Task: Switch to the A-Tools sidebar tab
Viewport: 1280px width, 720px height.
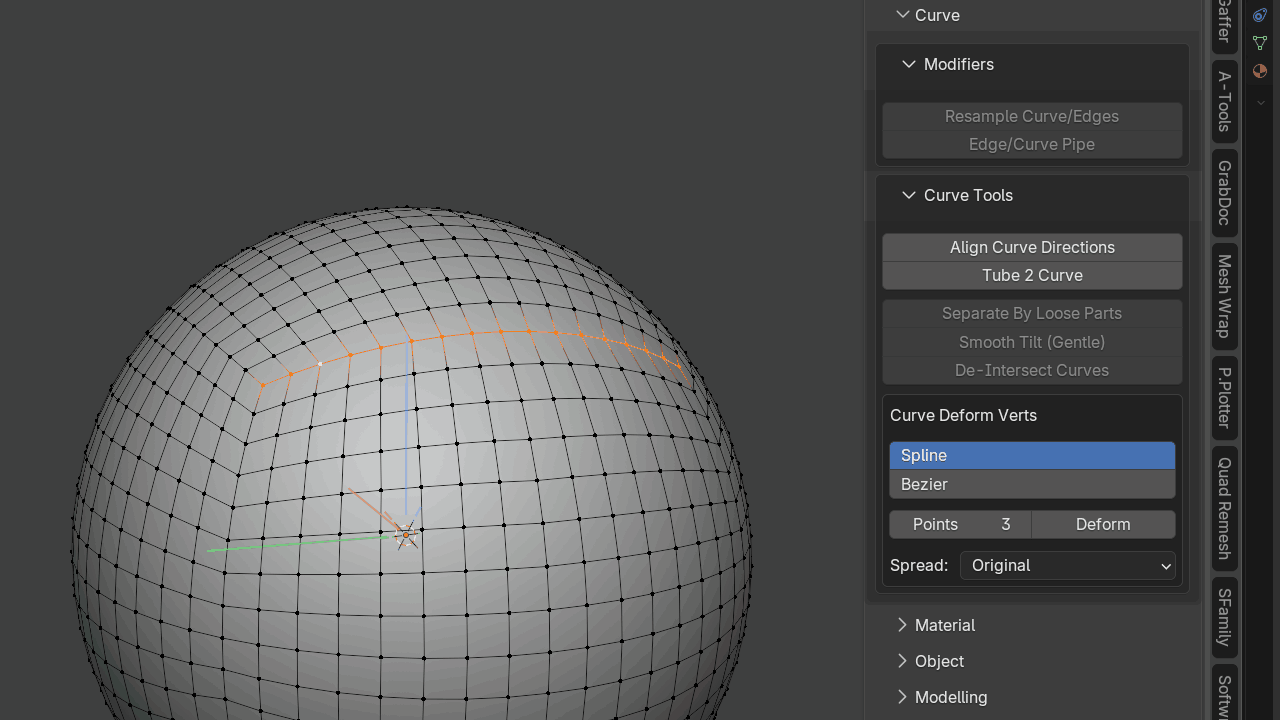Action: tap(1224, 101)
